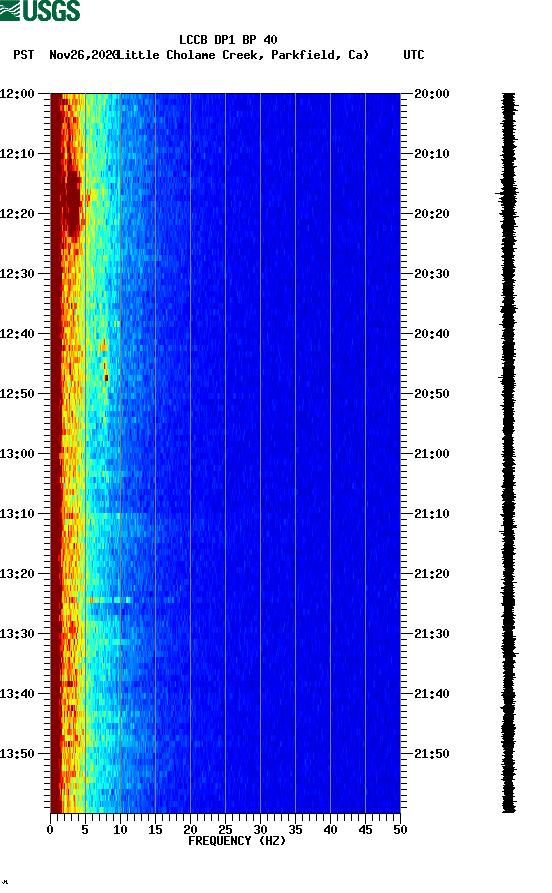Click the 13:00 PST time label
552x893 pixels.
17,454
